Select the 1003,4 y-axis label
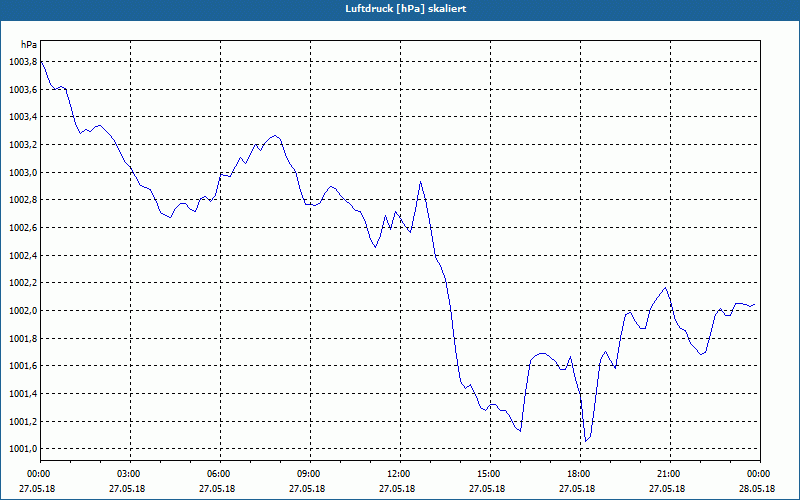 (x=23, y=117)
